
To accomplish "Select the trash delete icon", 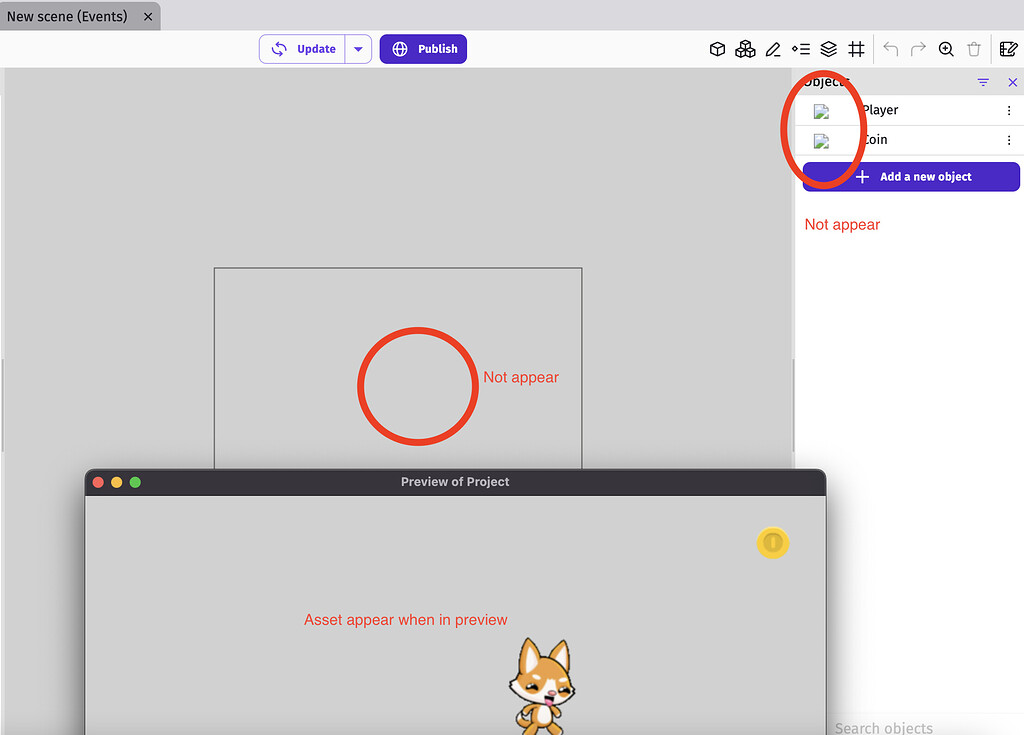I will pos(974,48).
